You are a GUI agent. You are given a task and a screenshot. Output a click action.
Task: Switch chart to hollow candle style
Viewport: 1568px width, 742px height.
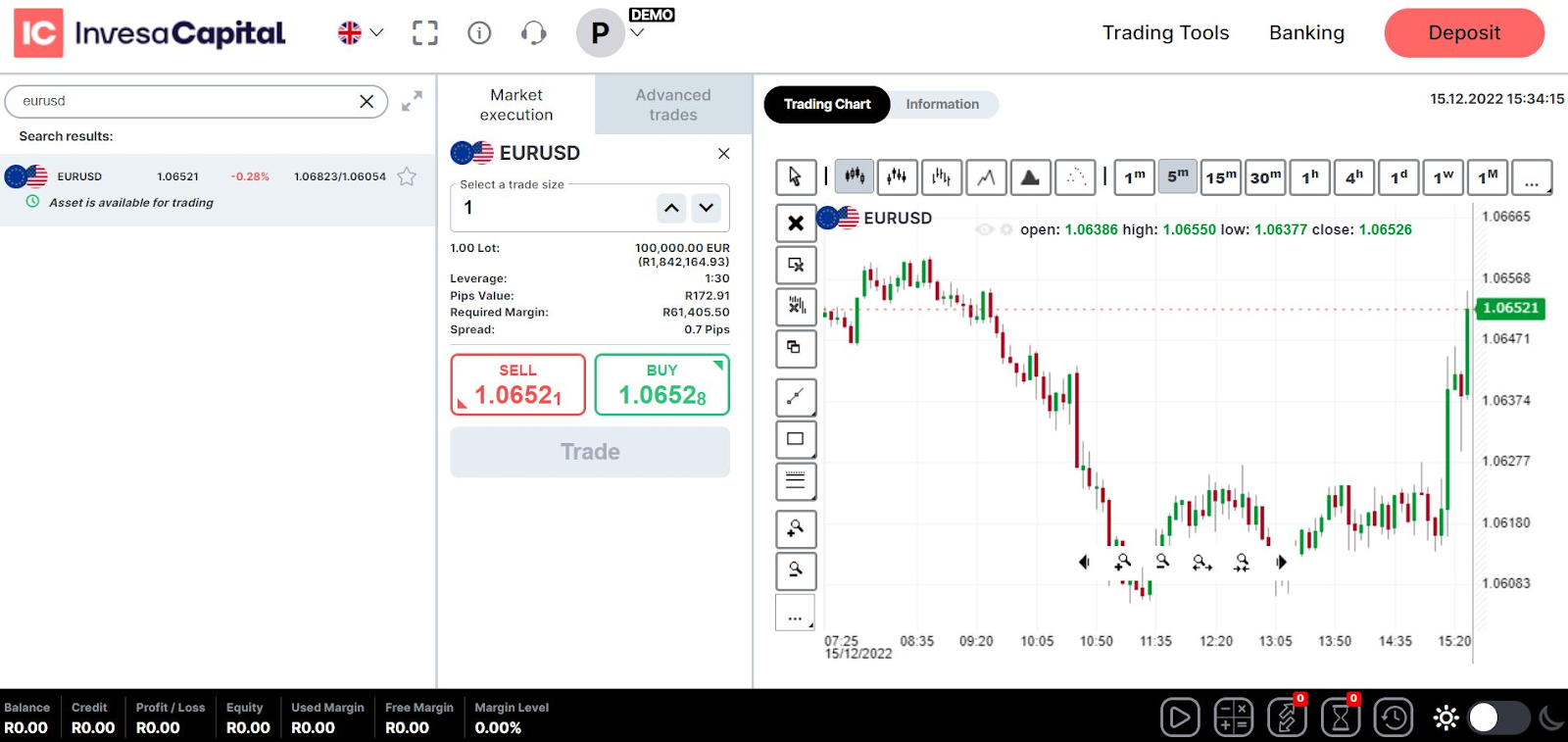pos(897,176)
